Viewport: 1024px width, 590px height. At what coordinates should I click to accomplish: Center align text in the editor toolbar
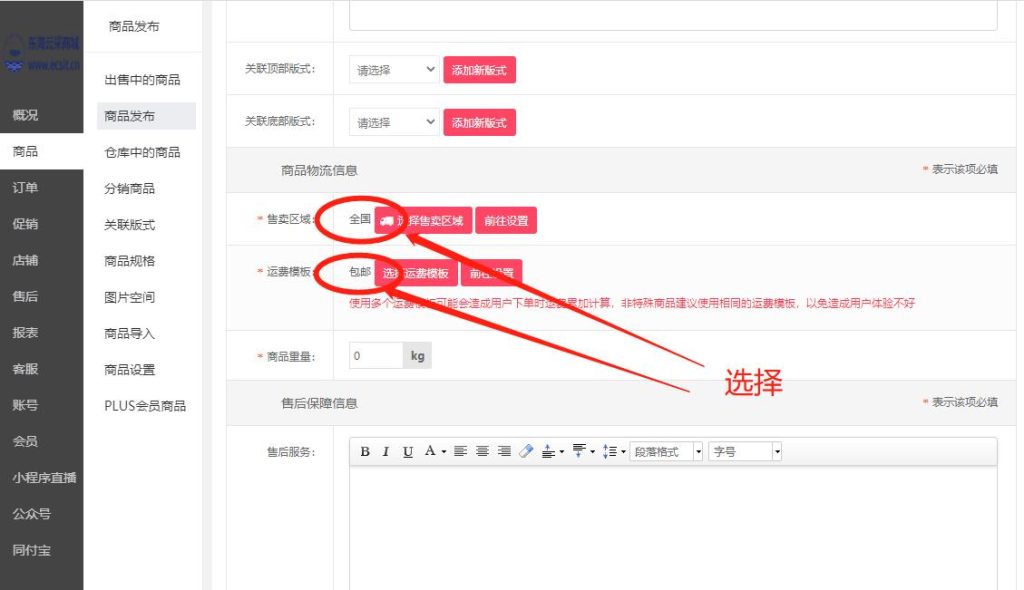click(482, 450)
